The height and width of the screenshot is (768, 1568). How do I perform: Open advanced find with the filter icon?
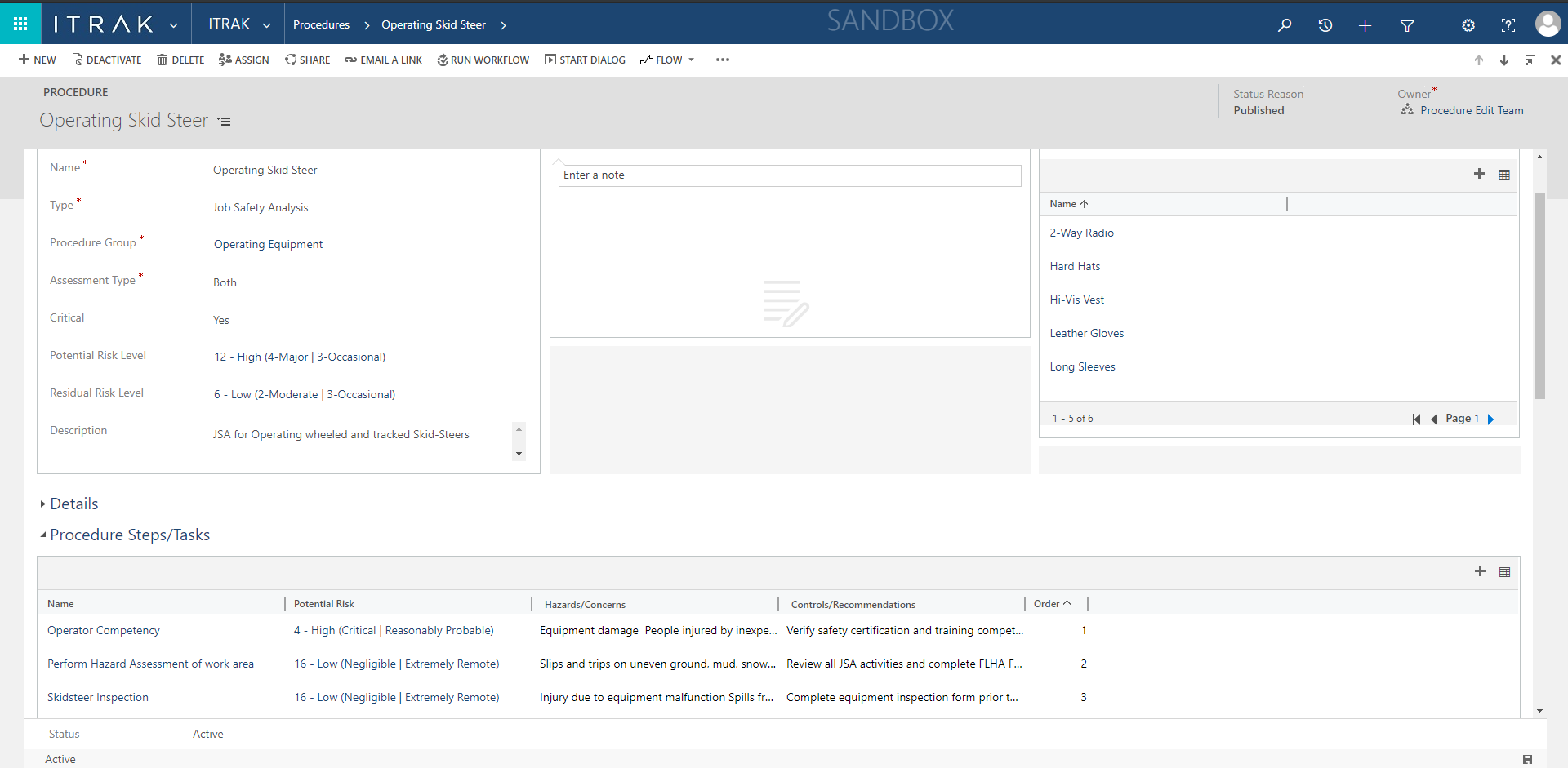[1407, 25]
